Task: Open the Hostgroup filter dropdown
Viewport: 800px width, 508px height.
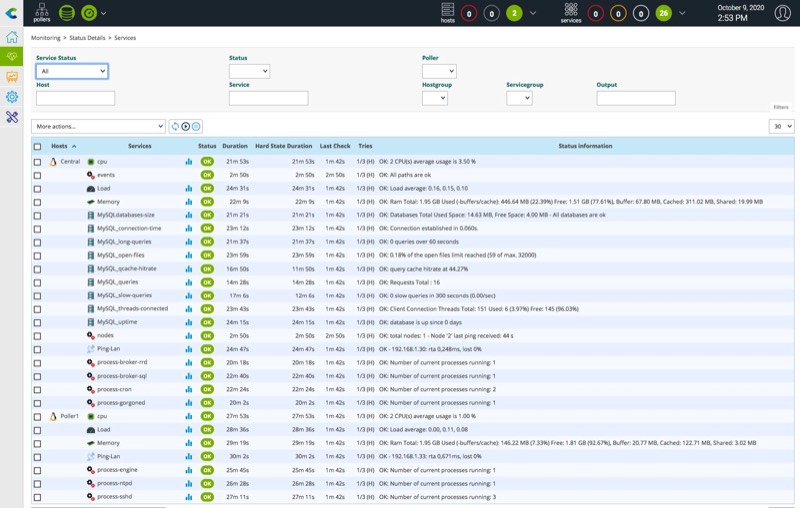Action: click(434, 98)
